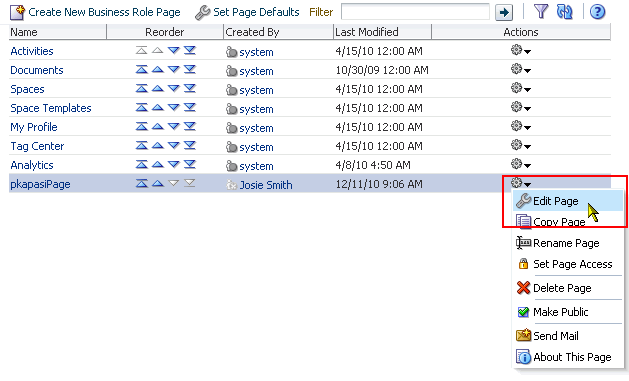Move Analytics page to the top

(141, 164)
